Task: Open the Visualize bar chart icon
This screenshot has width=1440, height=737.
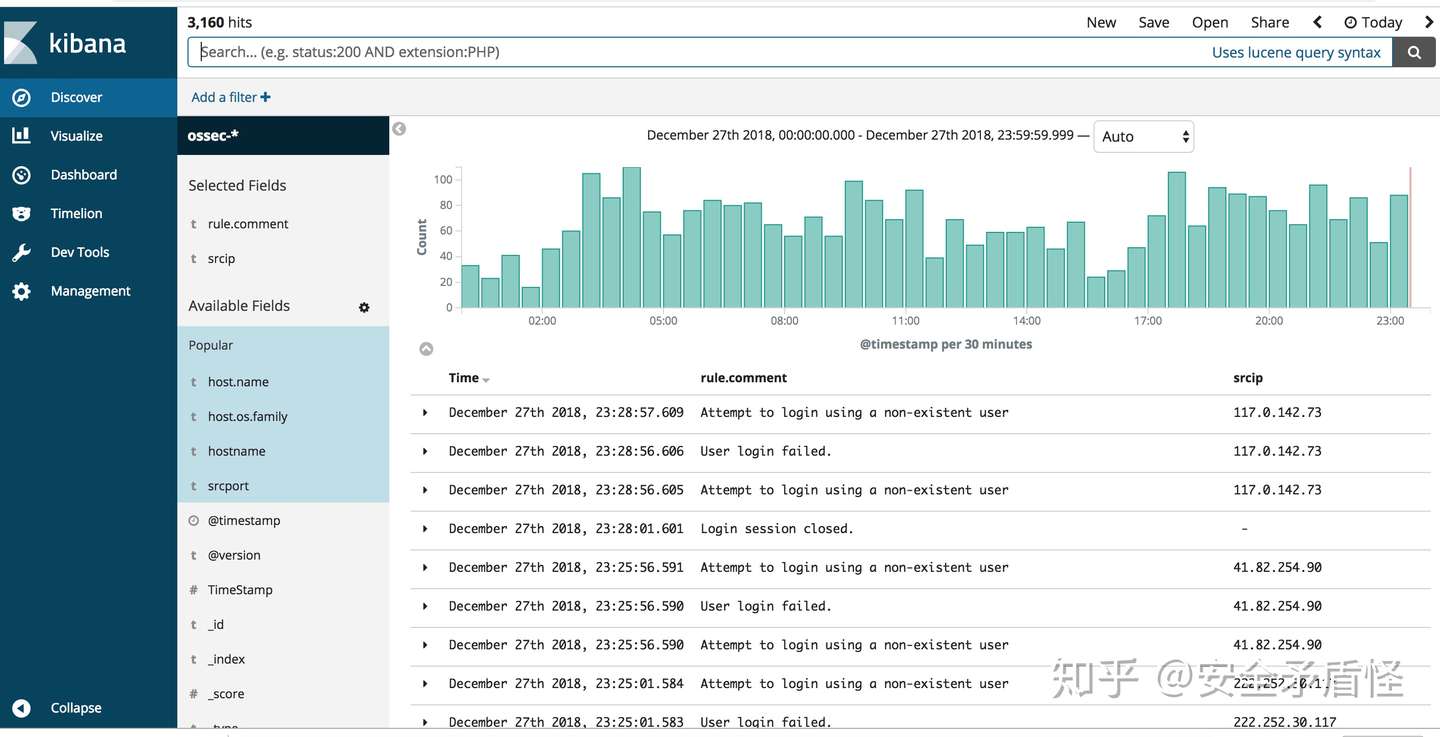Action: [x=21, y=136]
